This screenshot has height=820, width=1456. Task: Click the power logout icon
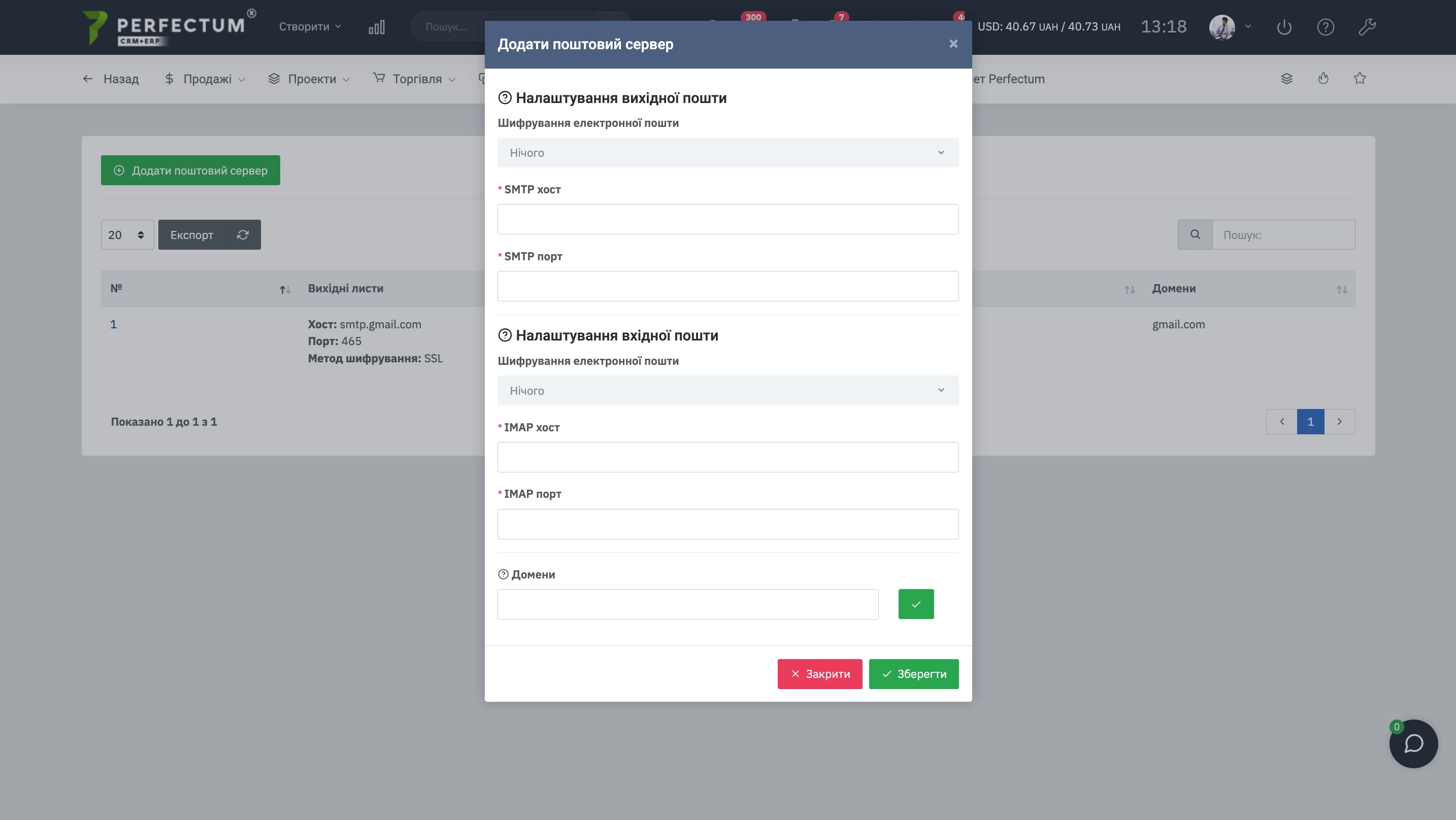(x=1284, y=27)
